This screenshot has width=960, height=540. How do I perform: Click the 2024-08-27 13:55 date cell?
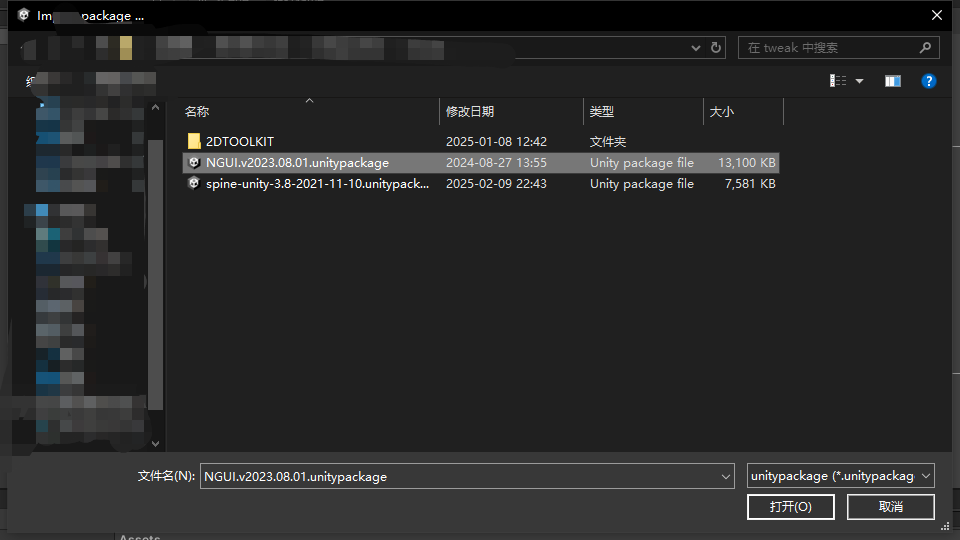pyautogui.click(x=496, y=163)
